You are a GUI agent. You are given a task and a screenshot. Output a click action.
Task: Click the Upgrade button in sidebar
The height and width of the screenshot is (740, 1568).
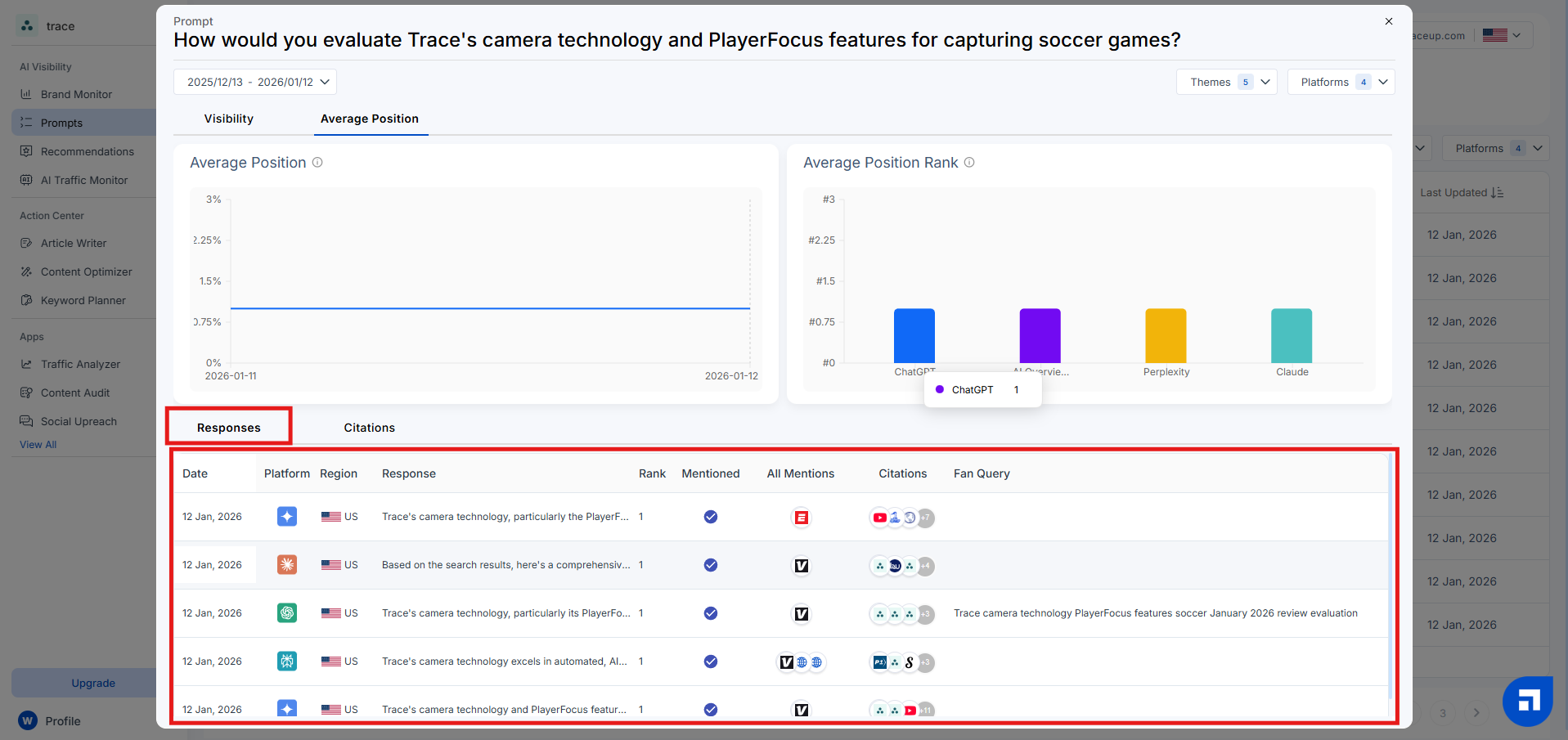pos(93,684)
